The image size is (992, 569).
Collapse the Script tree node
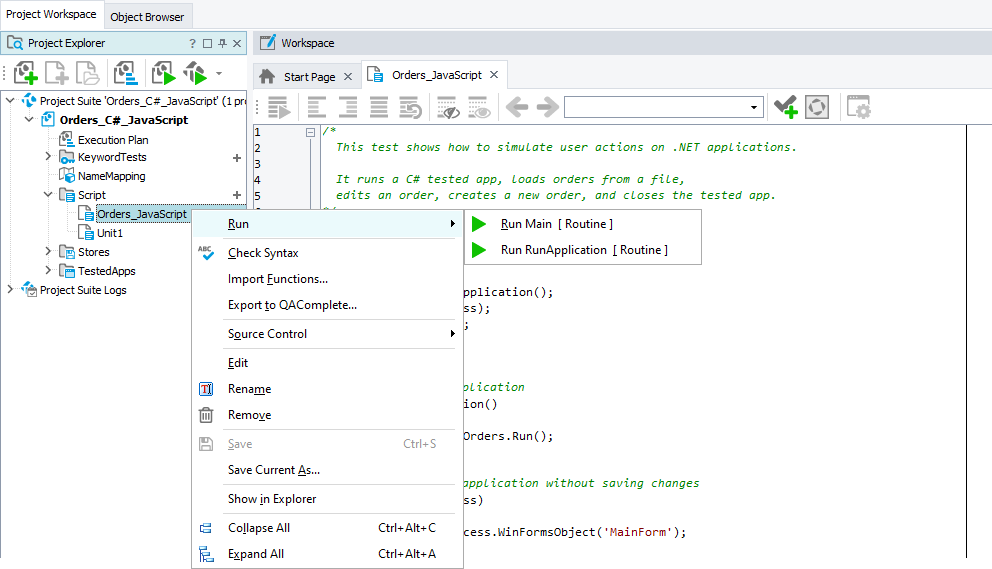point(48,195)
